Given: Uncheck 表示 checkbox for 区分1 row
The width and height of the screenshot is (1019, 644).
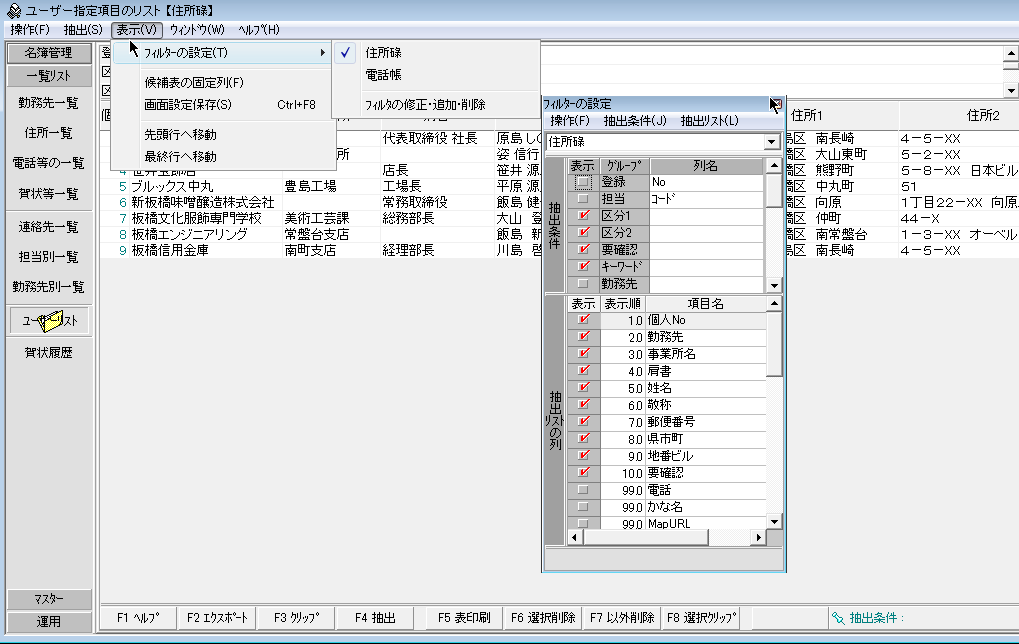Looking at the screenshot, I should 583,216.
